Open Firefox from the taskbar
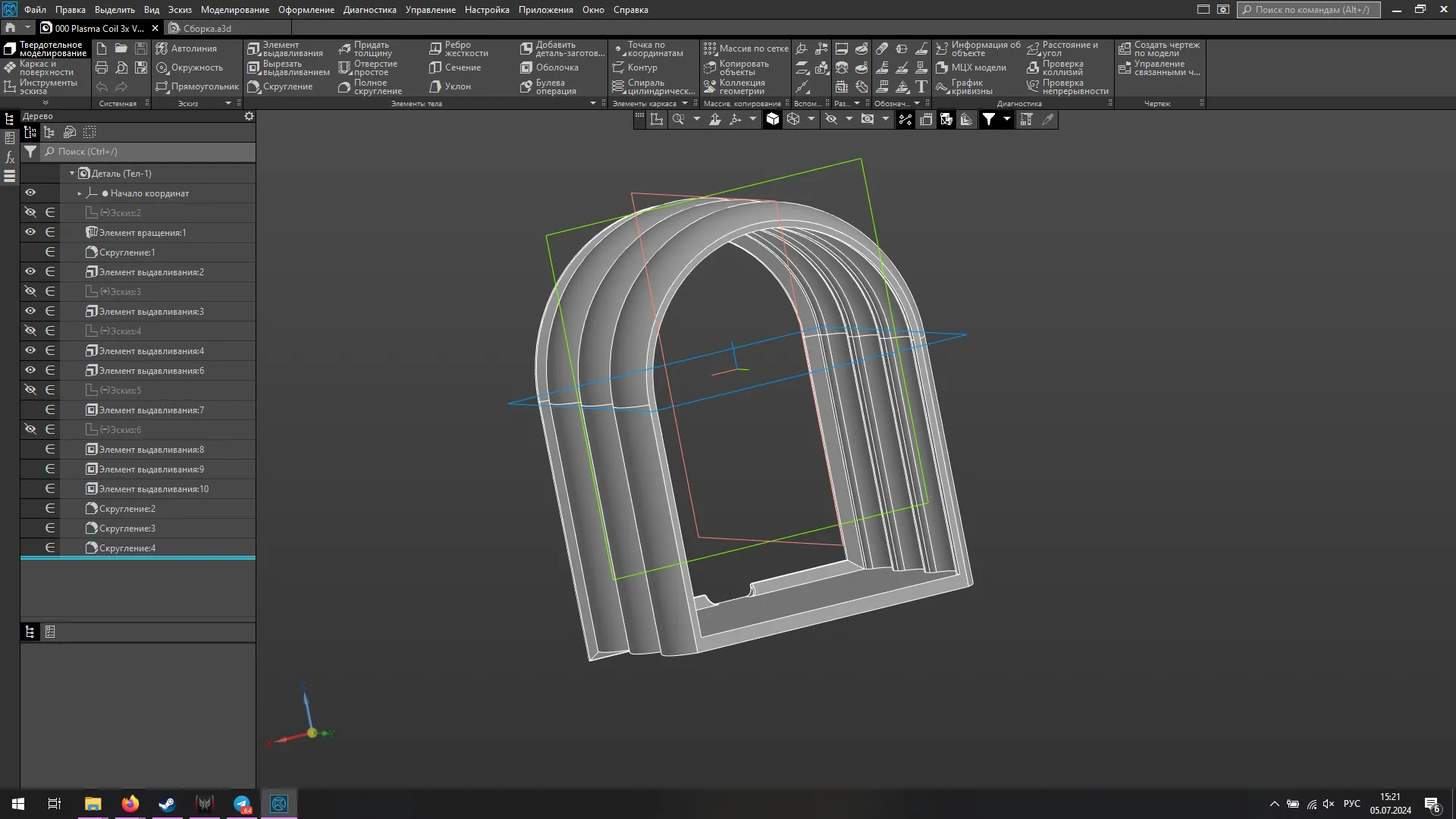 click(130, 804)
